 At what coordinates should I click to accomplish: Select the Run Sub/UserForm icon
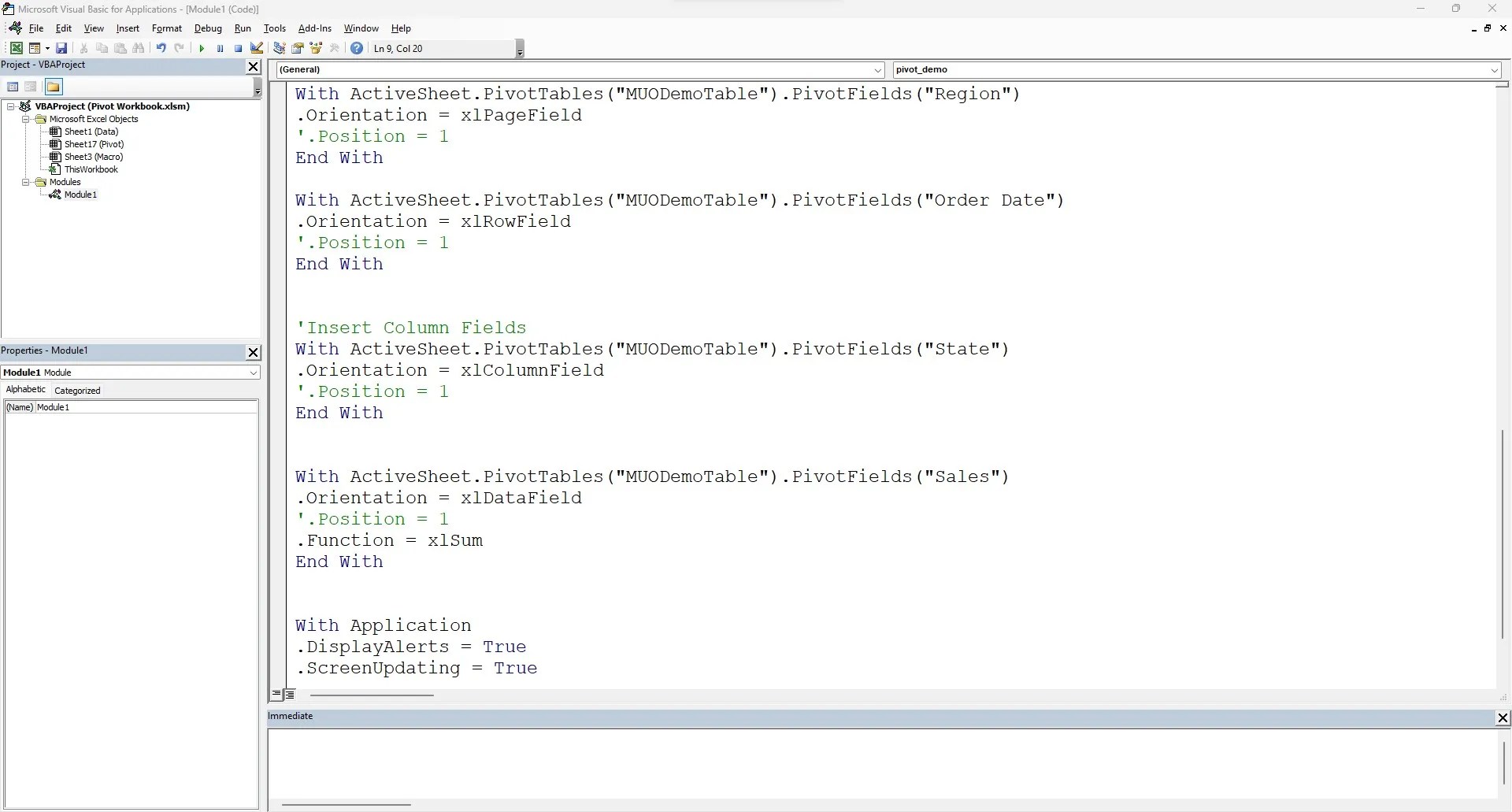202,48
